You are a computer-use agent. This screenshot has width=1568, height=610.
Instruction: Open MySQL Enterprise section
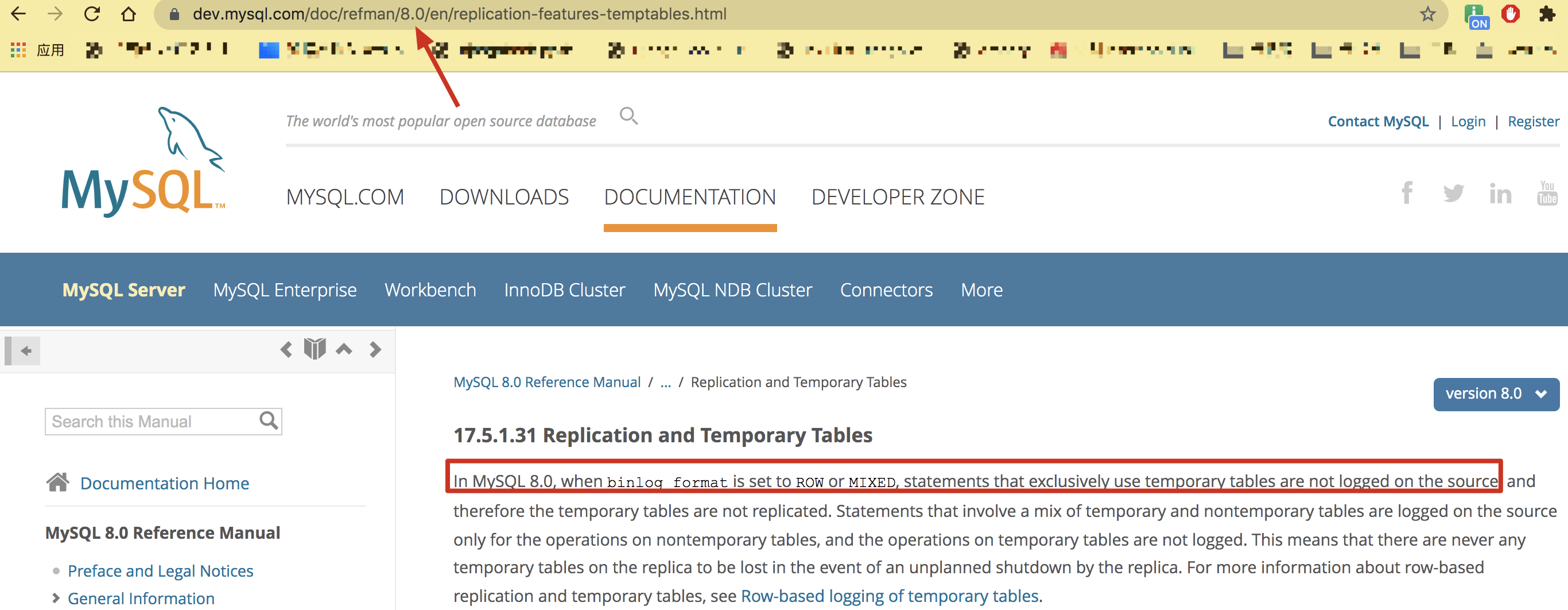click(284, 290)
